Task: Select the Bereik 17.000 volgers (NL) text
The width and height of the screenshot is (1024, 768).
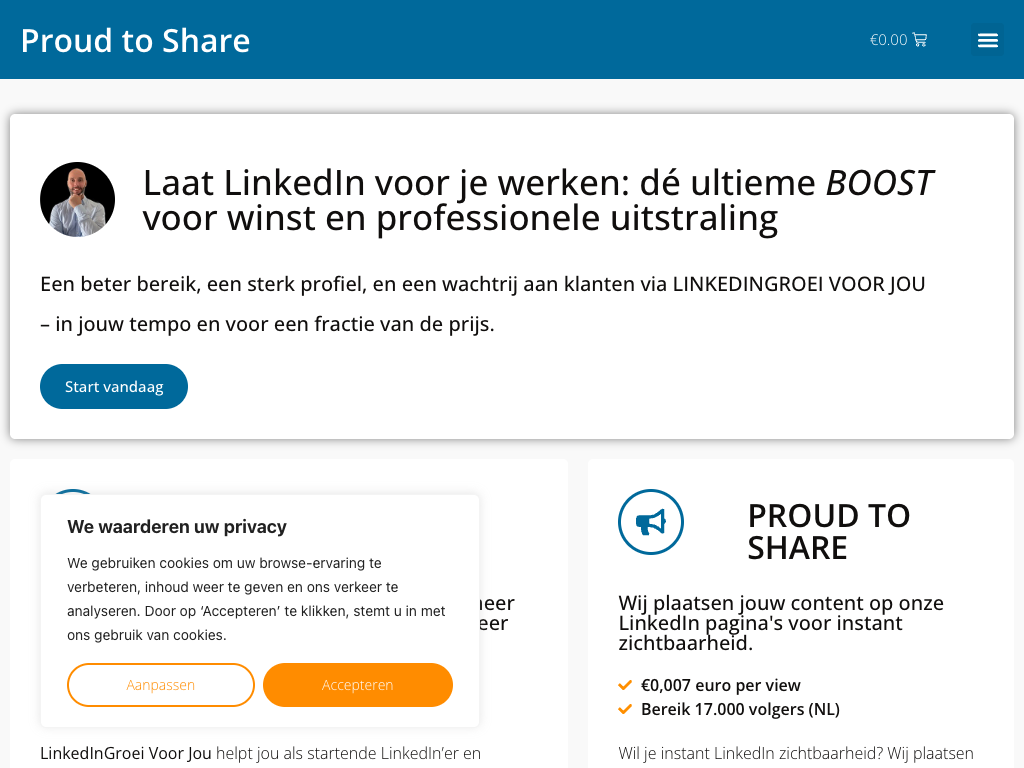Action: 740,709
